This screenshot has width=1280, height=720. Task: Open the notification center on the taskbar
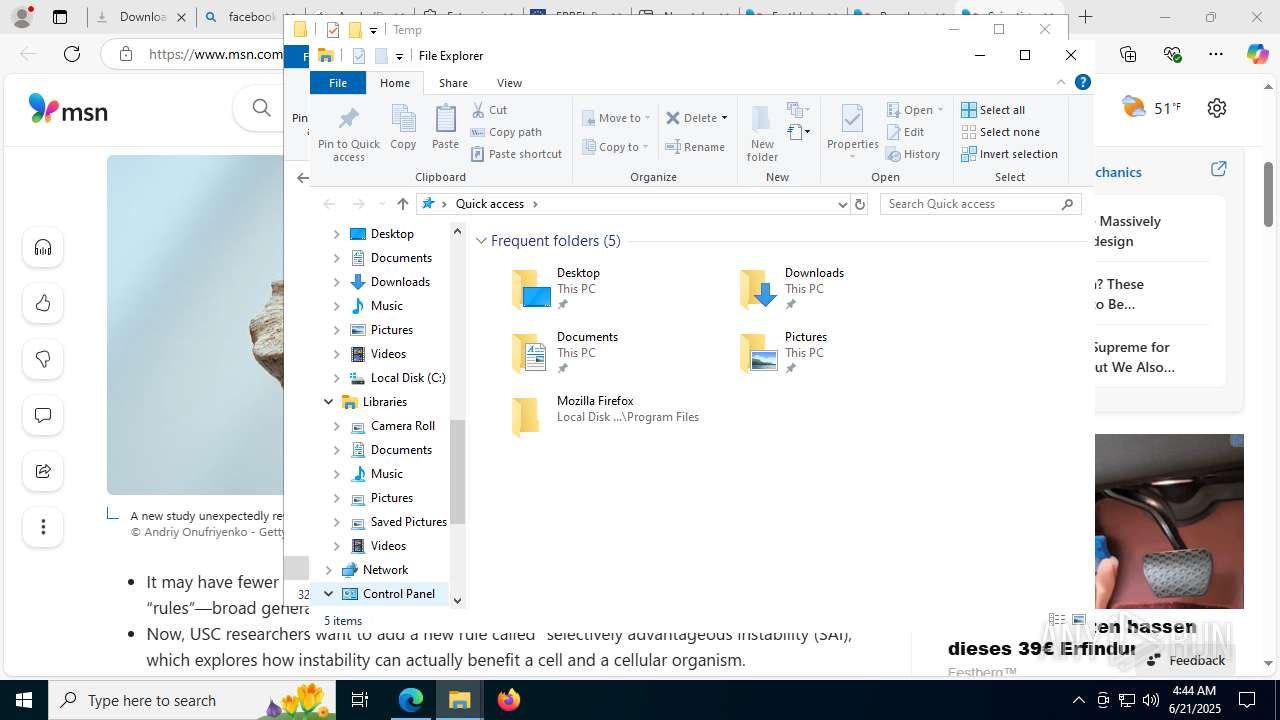click(x=1247, y=700)
